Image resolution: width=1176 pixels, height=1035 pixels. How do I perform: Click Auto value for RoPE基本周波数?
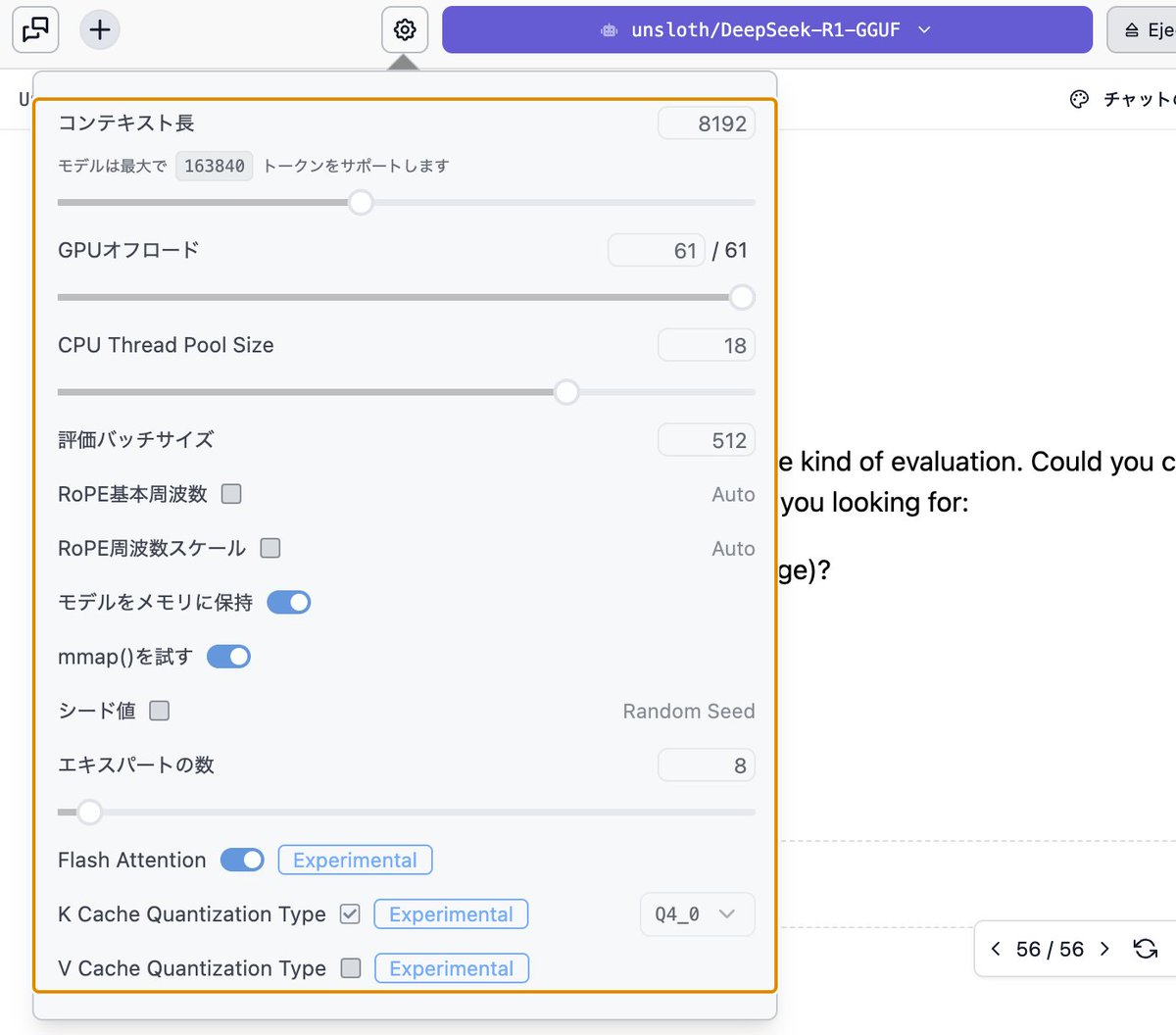click(x=733, y=495)
